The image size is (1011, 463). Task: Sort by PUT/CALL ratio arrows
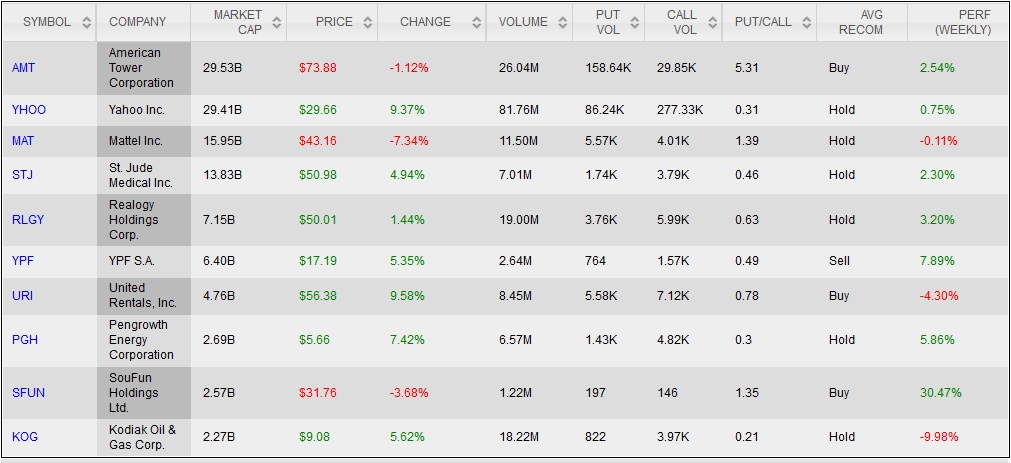[806, 22]
